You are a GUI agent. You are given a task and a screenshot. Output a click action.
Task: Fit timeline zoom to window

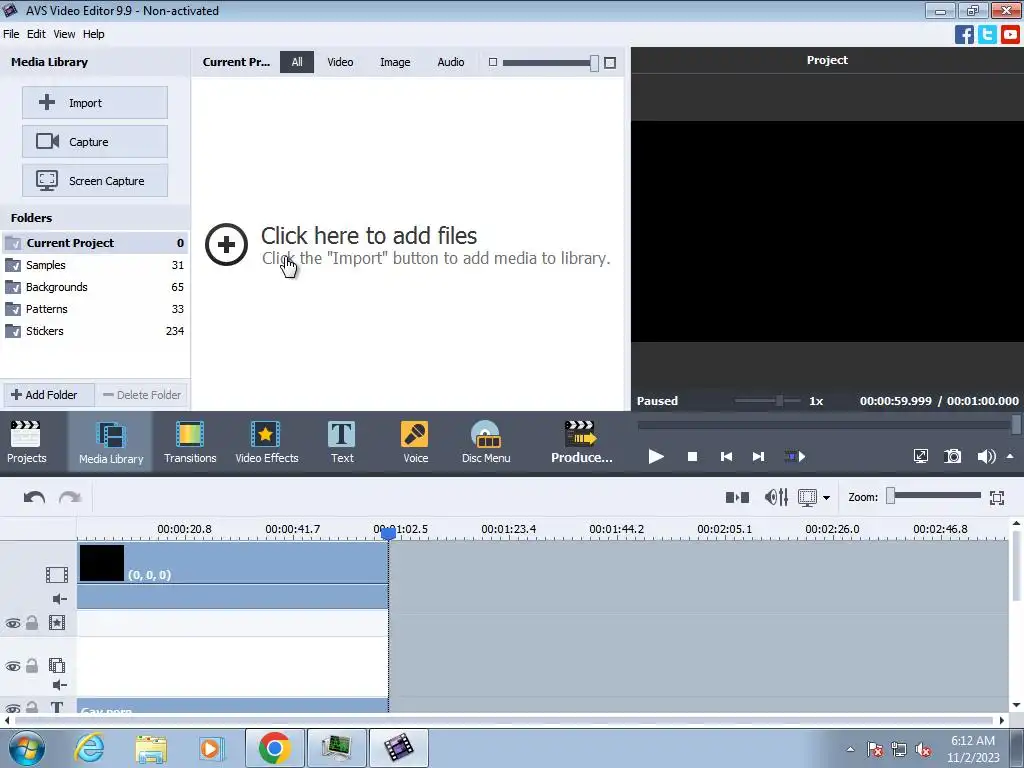point(997,498)
